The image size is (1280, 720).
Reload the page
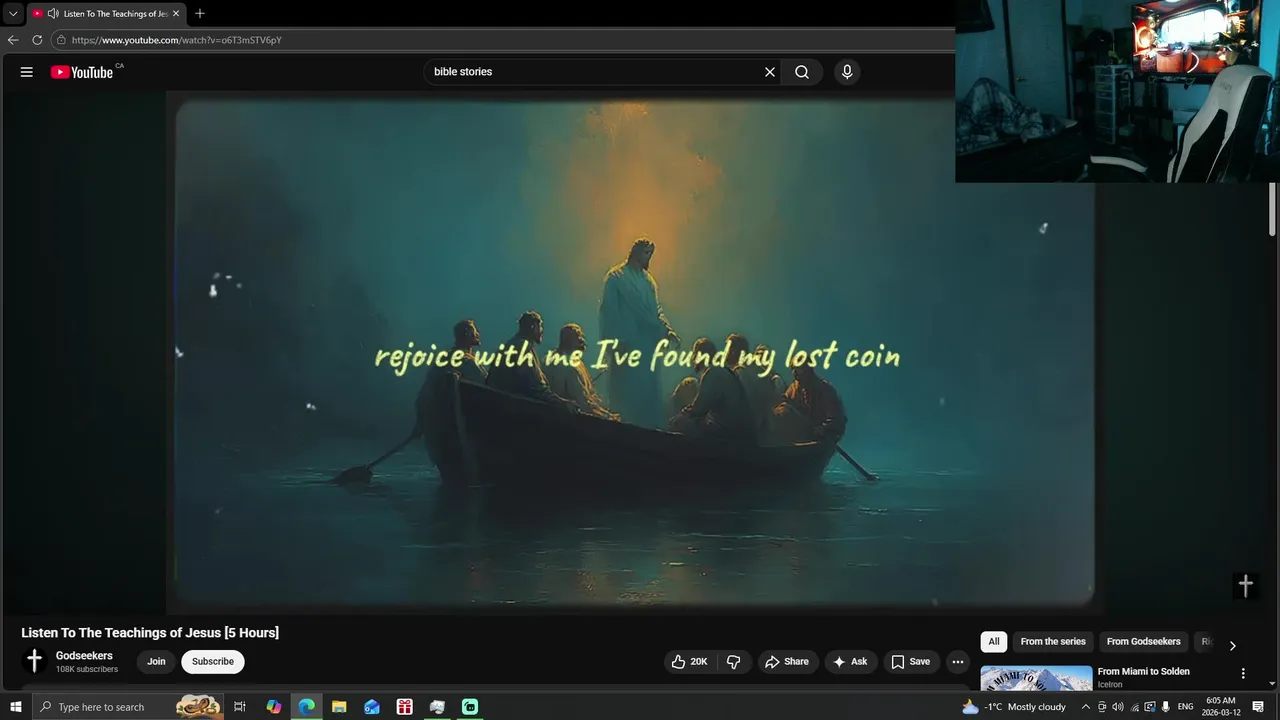point(37,40)
